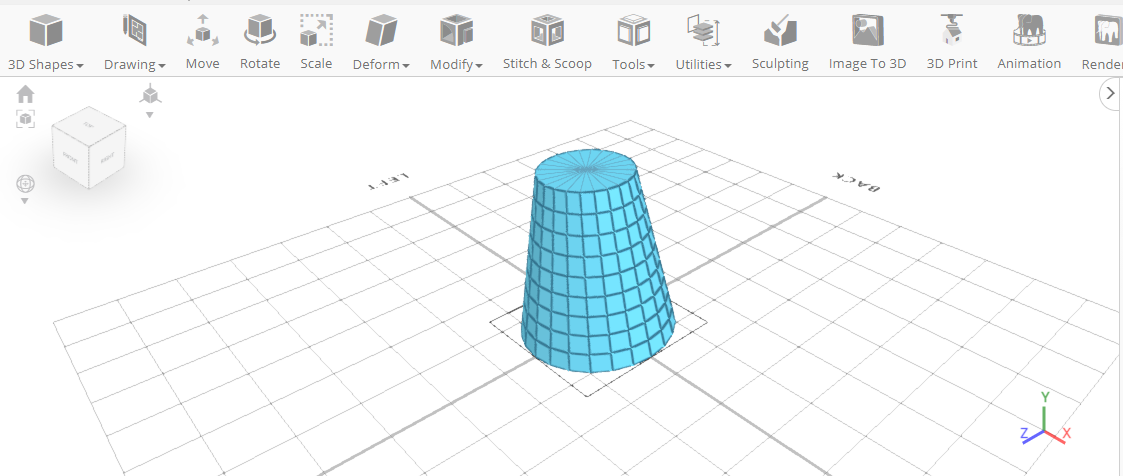The height and width of the screenshot is (476, 1123).
Task: Click the view cube navigator
Action: (89, 147)
